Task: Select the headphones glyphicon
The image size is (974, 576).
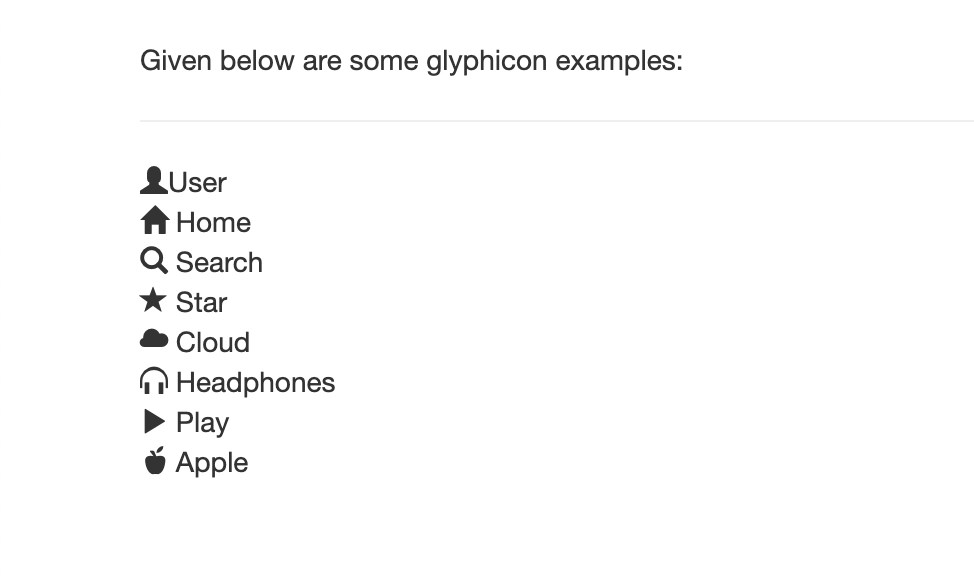Action: [154, 380]
